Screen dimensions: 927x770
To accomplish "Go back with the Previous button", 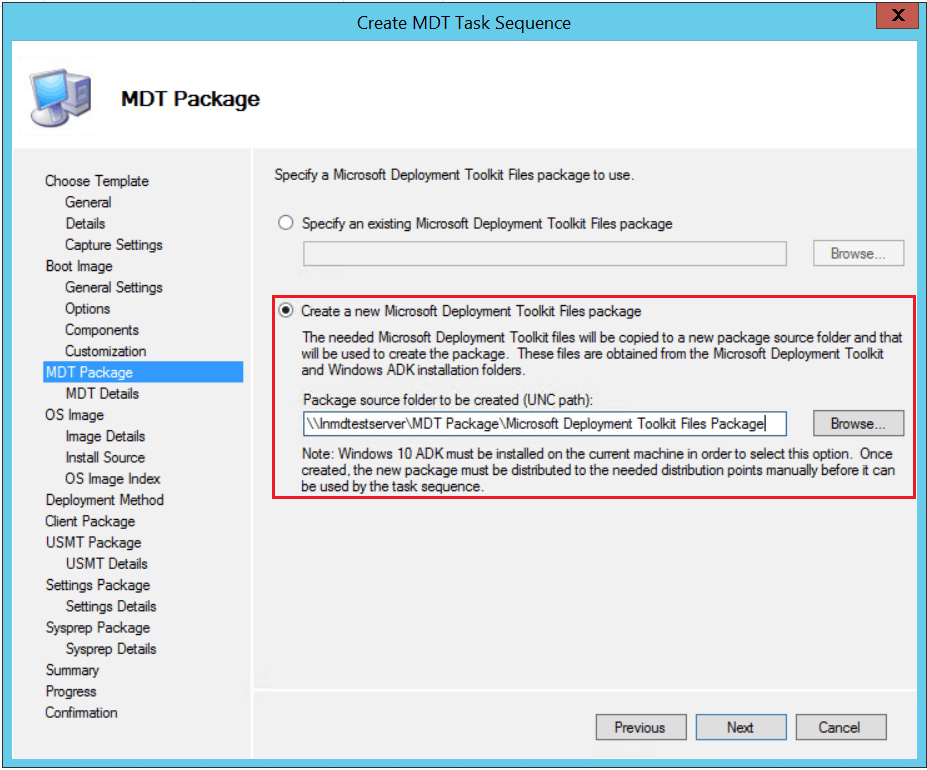I will (x=641, y=727).
